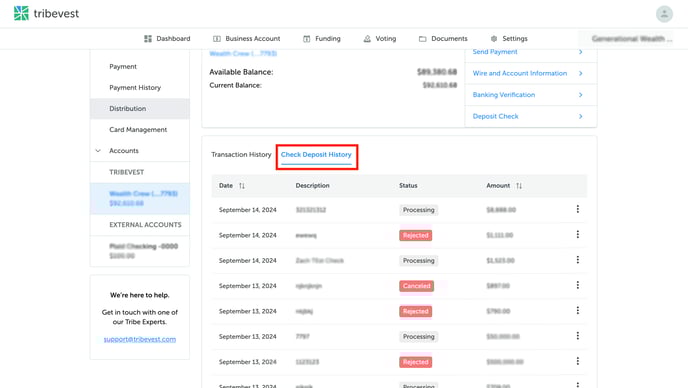Sort the table by Date

coord(242,186)
